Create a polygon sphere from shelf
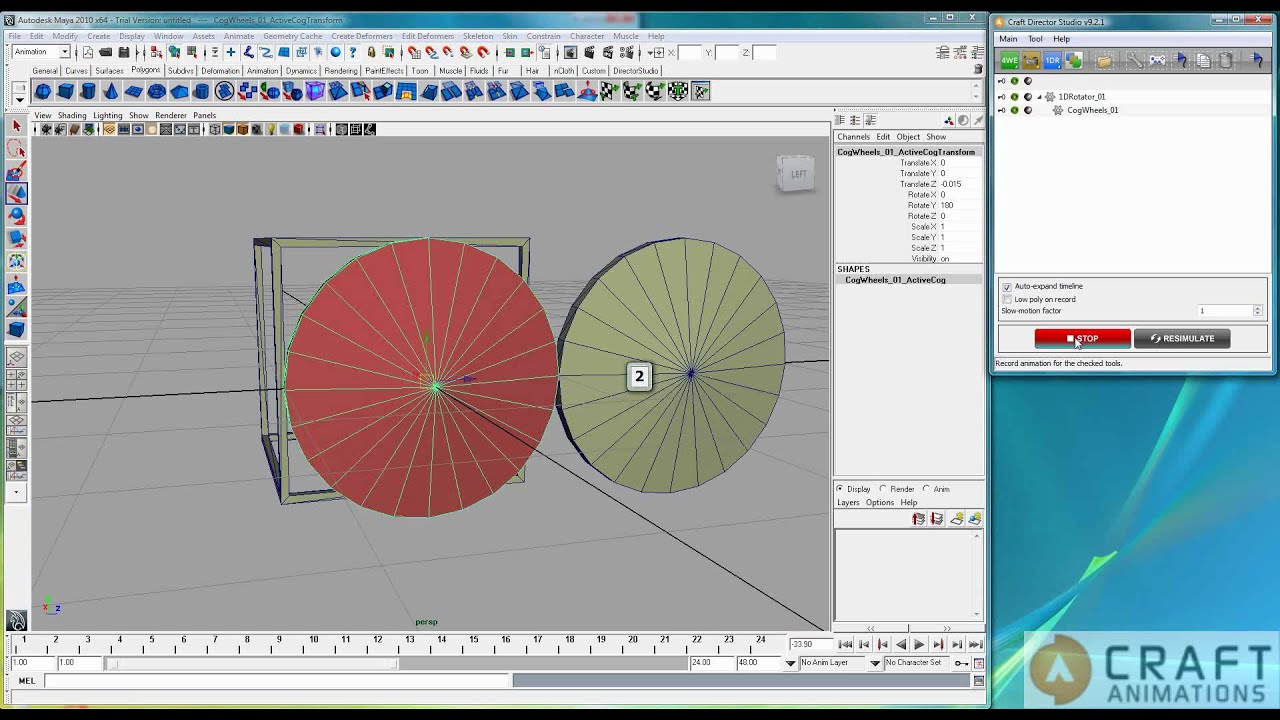Screen dimensions: 1280x720 click(x=43, y=91)
